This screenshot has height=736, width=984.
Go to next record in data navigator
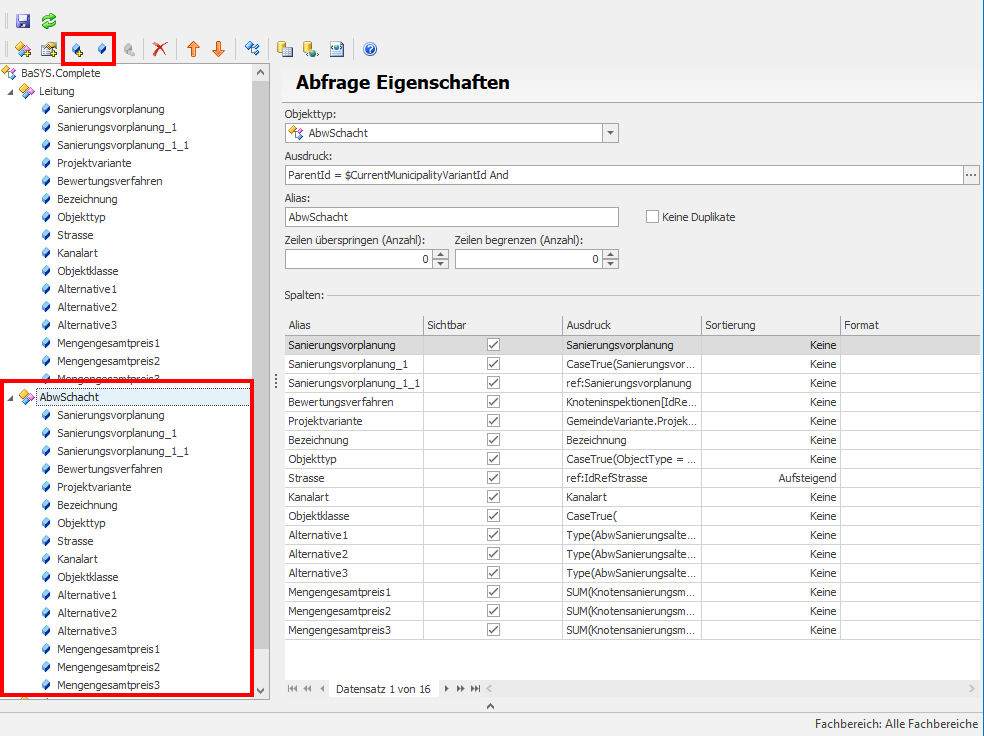[447, 689]
